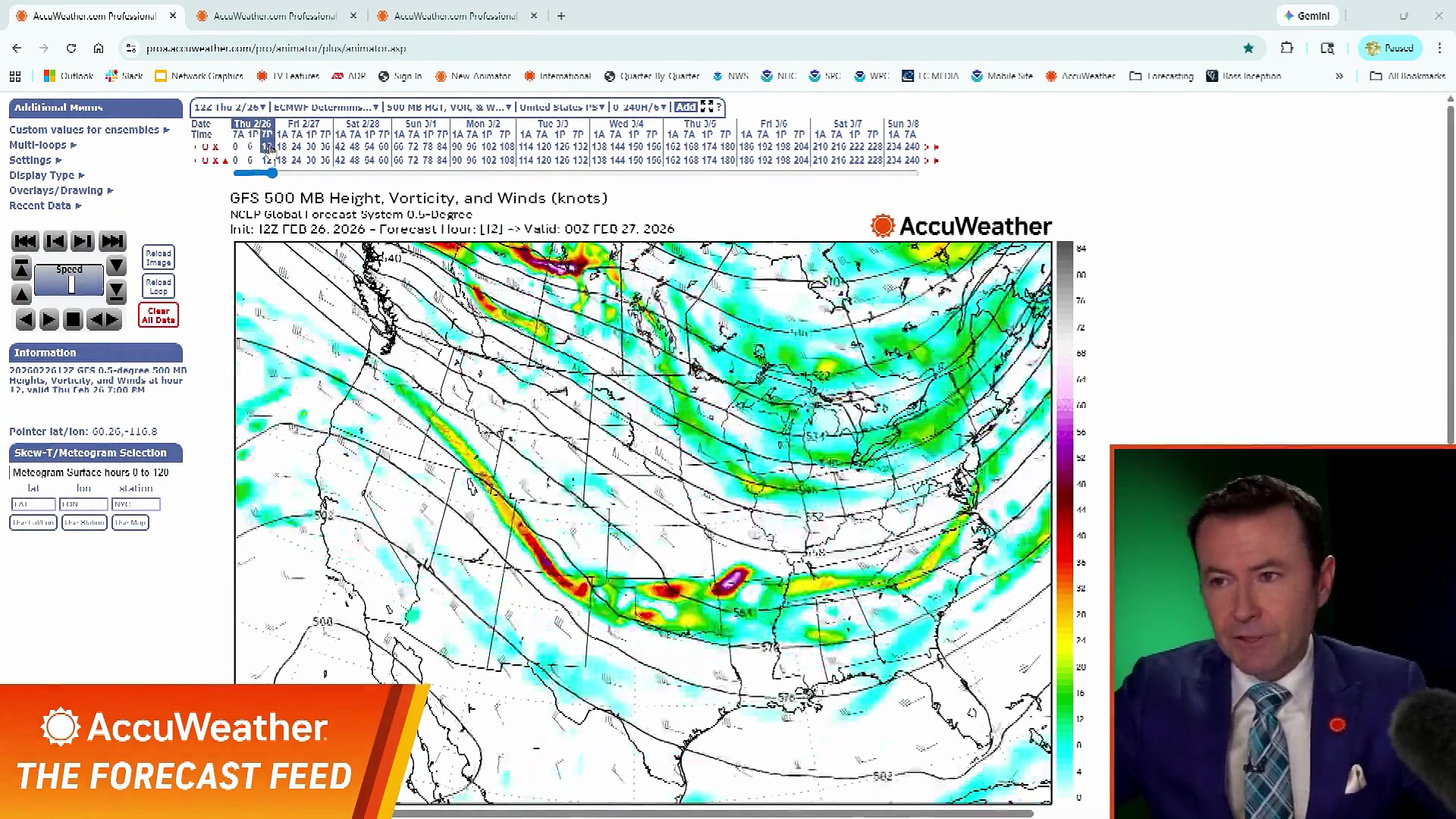Open the United States region dropdown
The height and width of the screenshot is (819, 1456).
pos(562,107)
